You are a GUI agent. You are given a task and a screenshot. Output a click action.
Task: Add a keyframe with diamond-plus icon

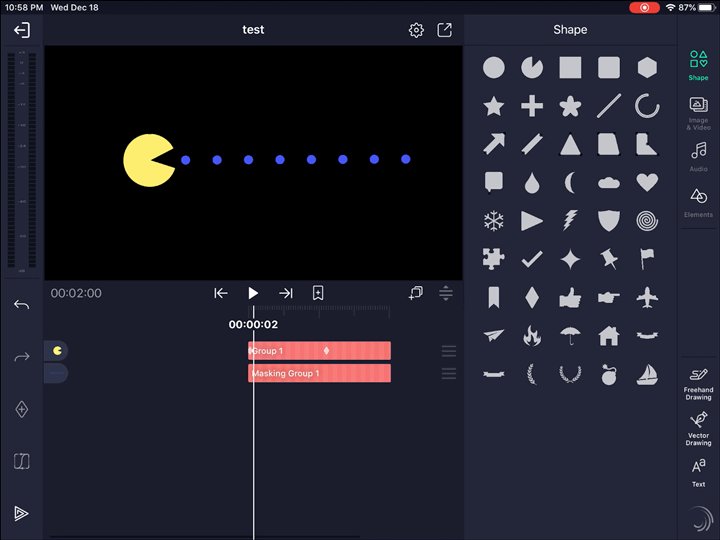coord(22,409)
